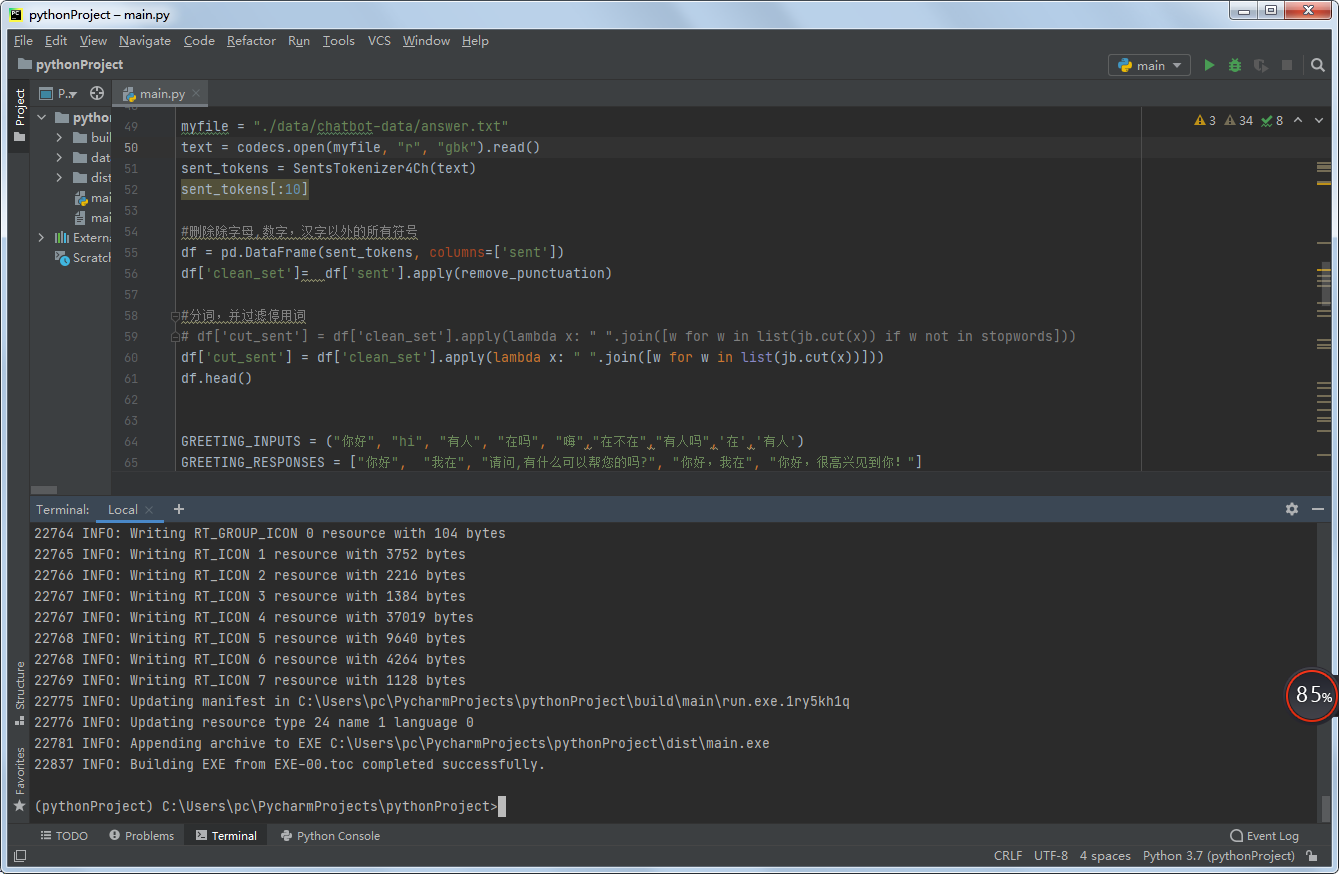Screen dimensions: 1339x874
Task: Click the 8 typos indicator
Action: [x=1272, y=120]
